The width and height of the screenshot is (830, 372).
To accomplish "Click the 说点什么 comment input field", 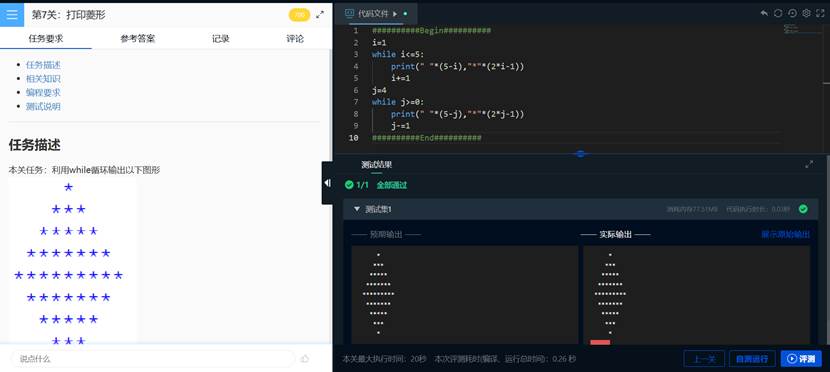I will pos(152,359).
